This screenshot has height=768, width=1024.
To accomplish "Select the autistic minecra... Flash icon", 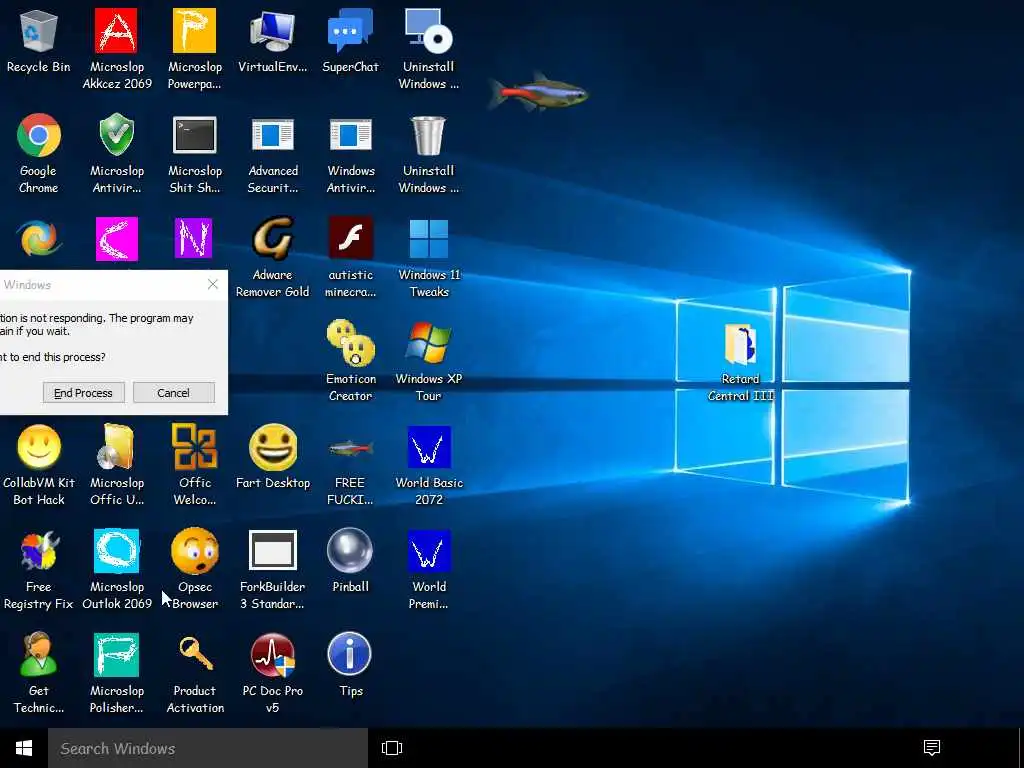I will 350,238.
